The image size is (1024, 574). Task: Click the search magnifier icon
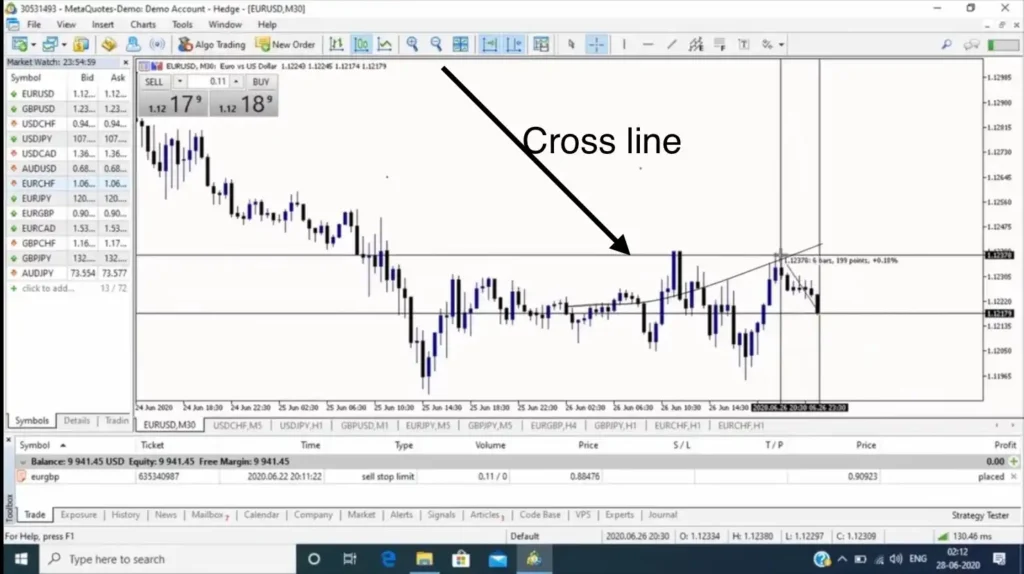point(946,44)
